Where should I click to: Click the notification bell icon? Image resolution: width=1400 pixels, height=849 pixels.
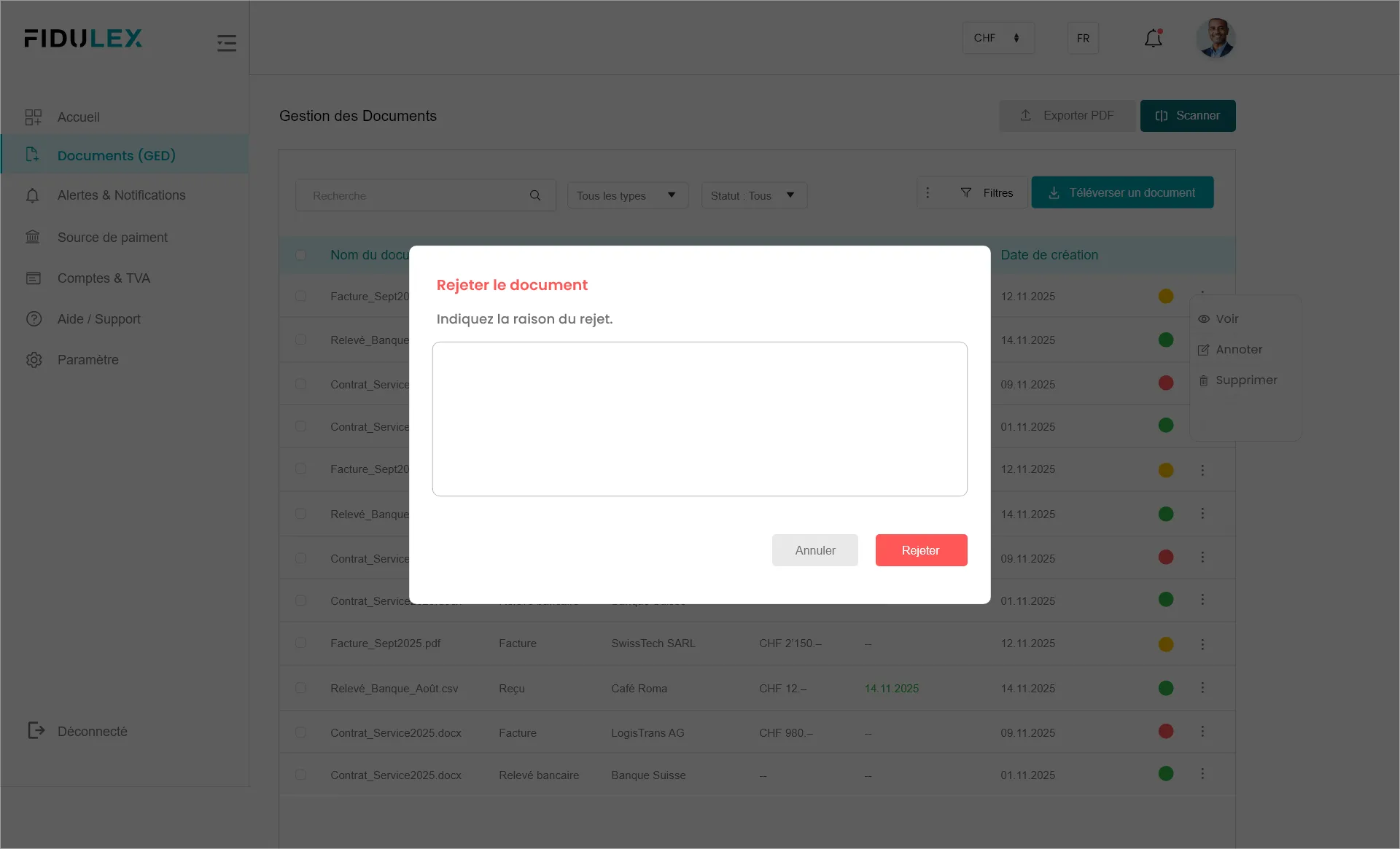(1153, 38)
